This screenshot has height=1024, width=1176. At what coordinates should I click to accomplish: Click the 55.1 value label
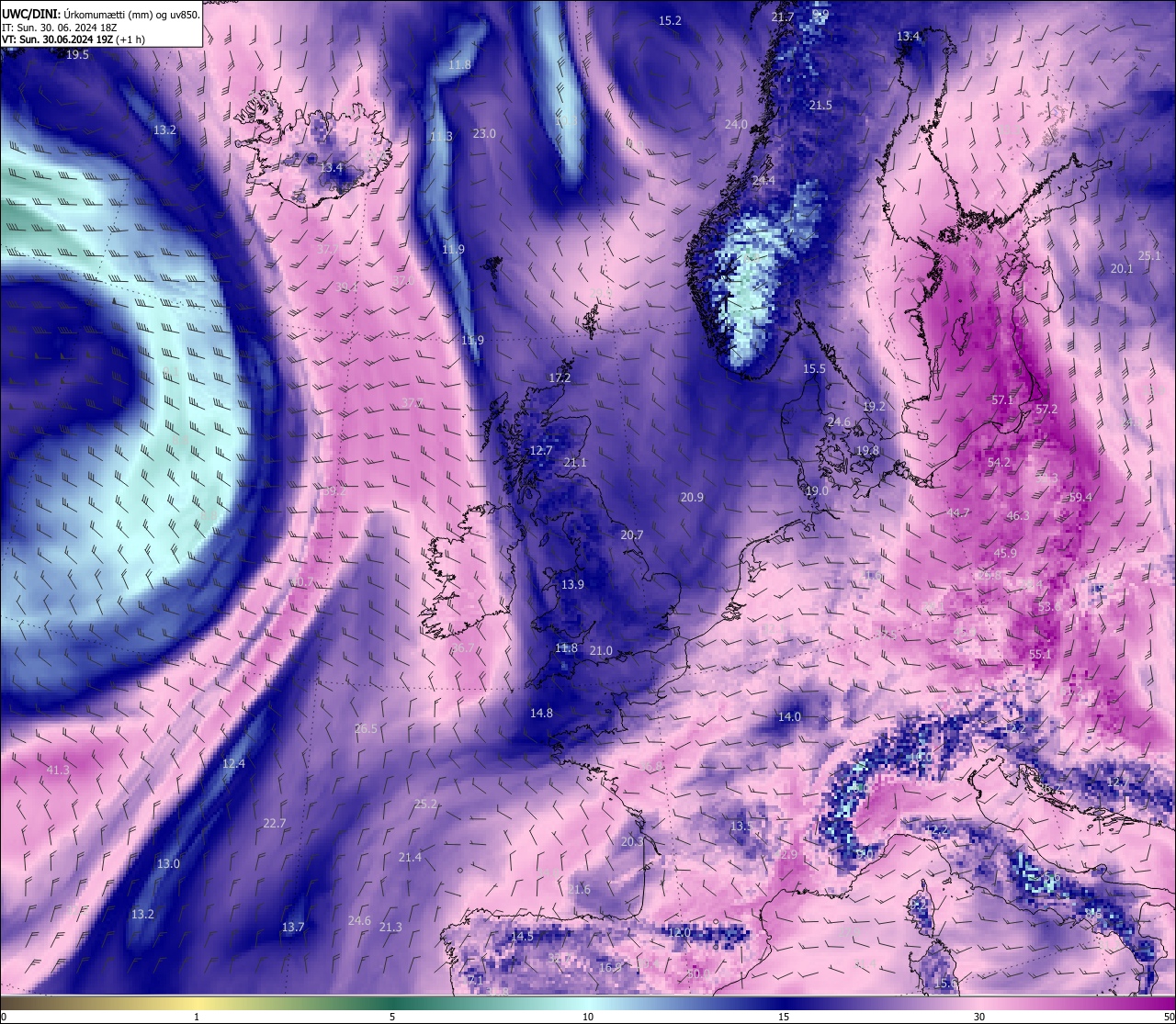pos(1040,654)
